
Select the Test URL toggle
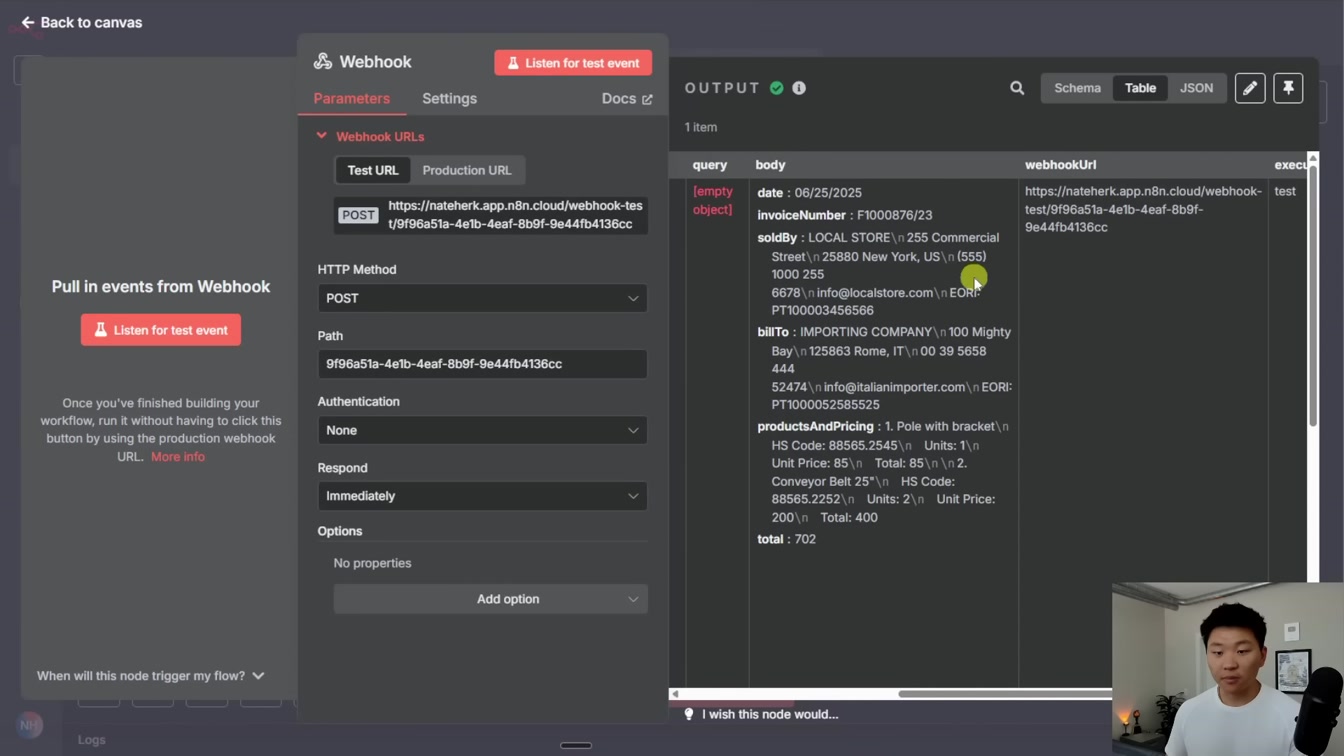[373, 170]
